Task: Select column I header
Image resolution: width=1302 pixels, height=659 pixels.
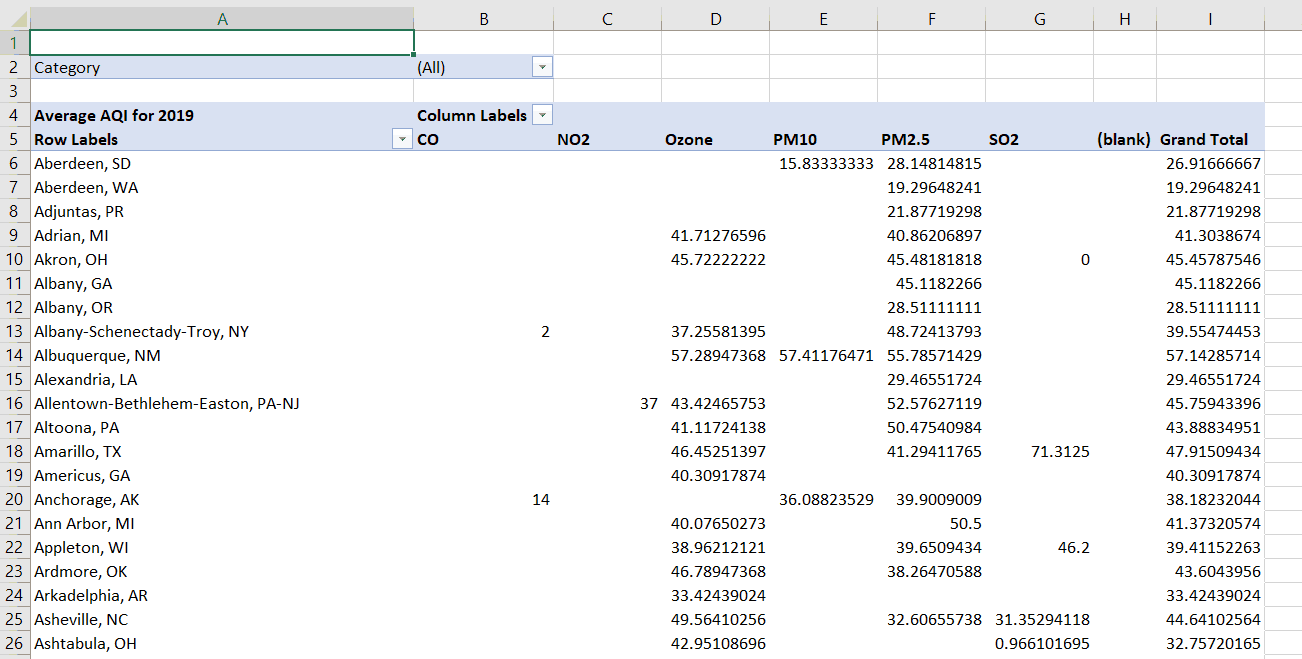Action: (1209, 18)
